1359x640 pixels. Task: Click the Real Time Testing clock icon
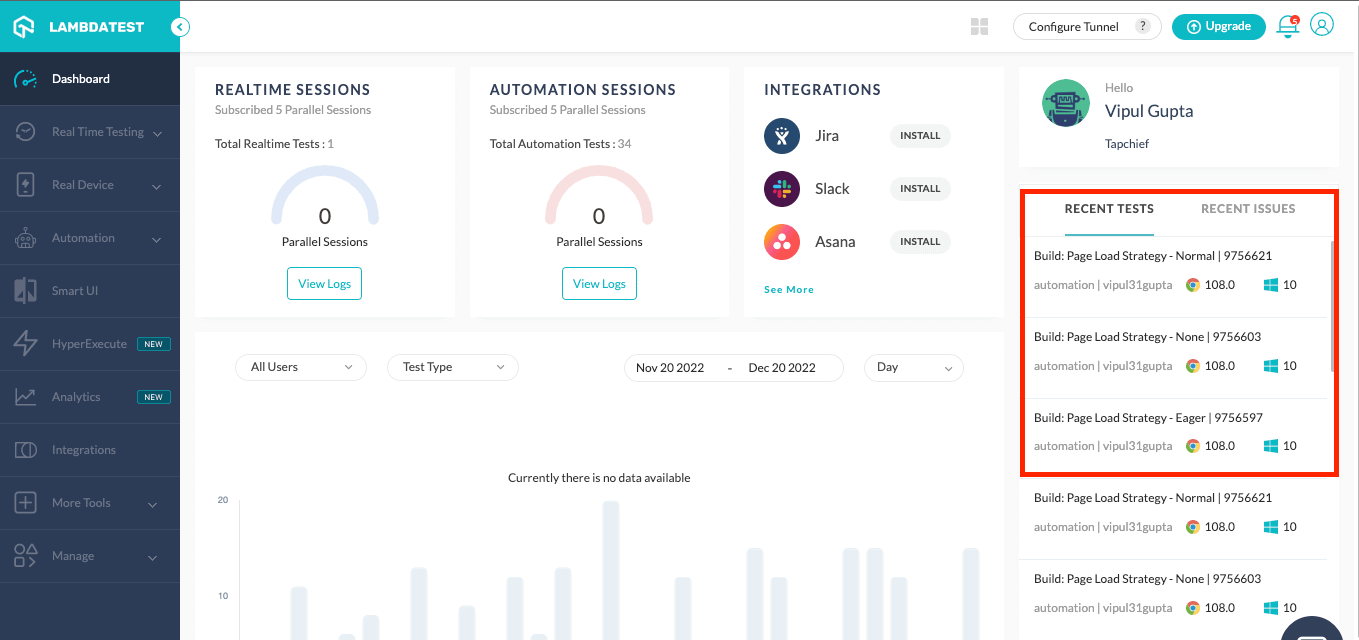(x=26, y=132)
